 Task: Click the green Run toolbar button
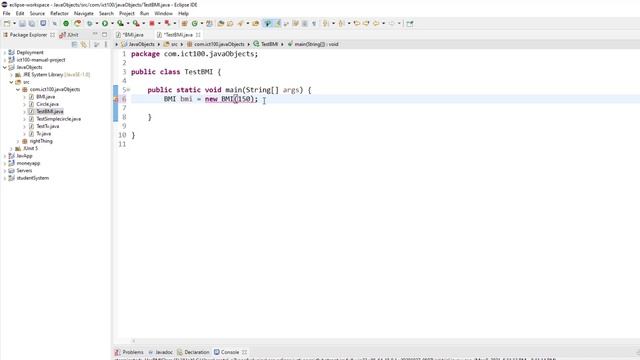click(x=105, y=24)
